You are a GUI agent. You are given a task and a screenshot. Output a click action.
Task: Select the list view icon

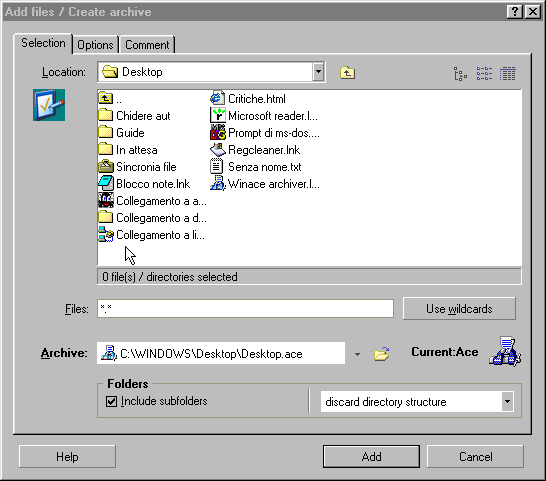coord(484,73)
